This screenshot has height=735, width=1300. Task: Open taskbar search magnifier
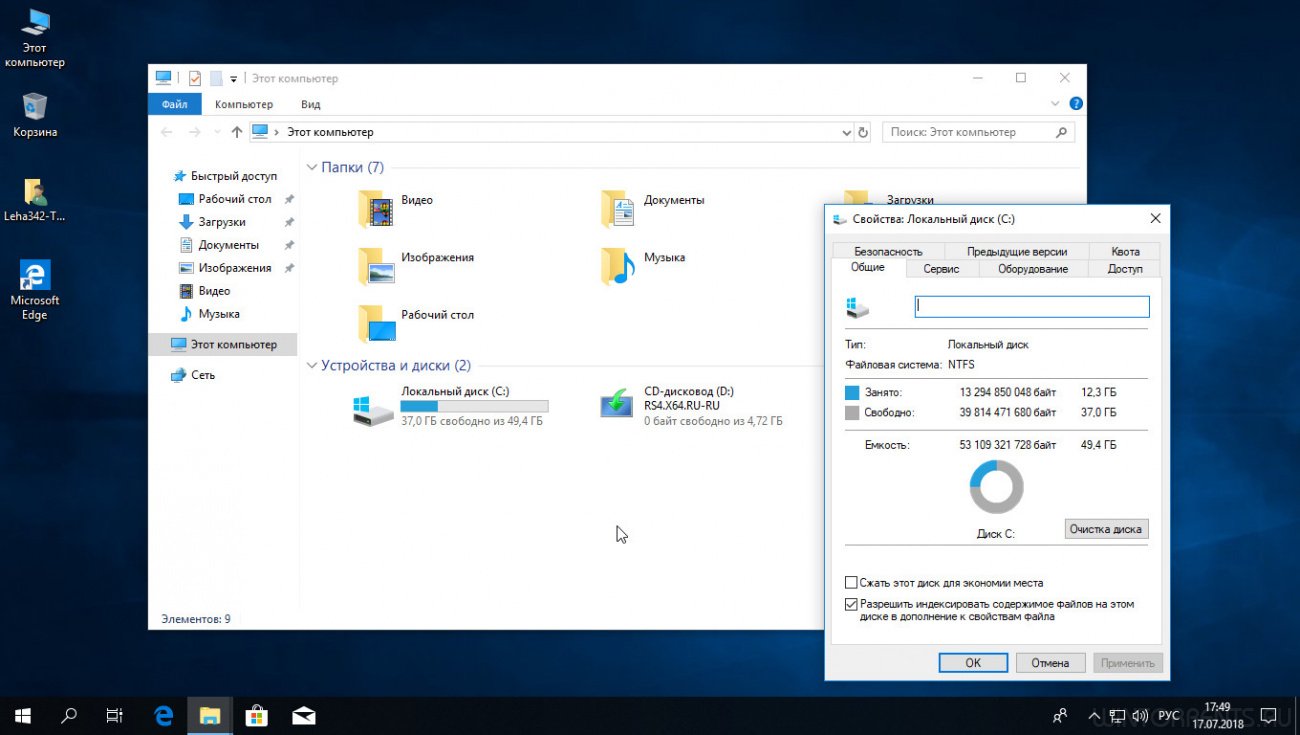pyautogui.click(x=69, y=716)
